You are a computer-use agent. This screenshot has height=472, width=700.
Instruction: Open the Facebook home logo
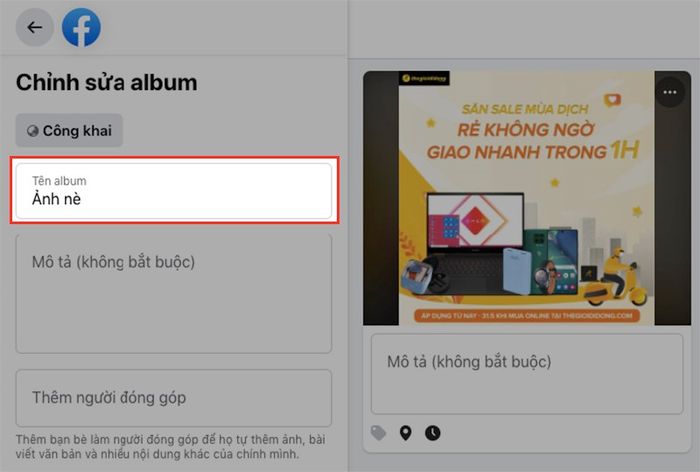[81, 28]
